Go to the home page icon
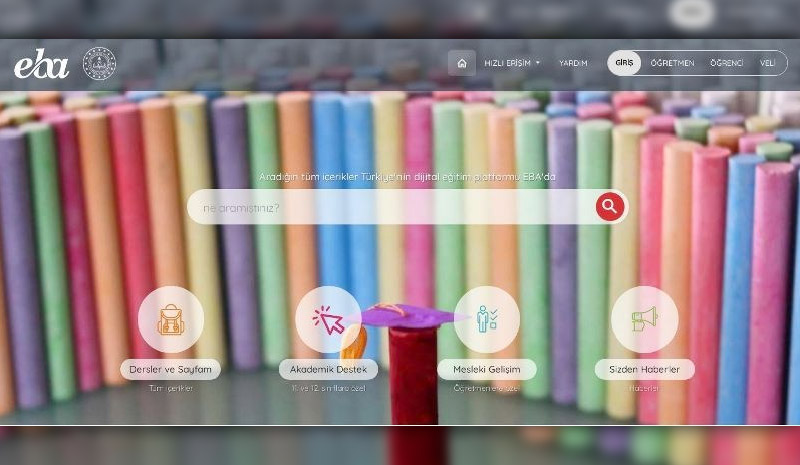 (461, 63)
